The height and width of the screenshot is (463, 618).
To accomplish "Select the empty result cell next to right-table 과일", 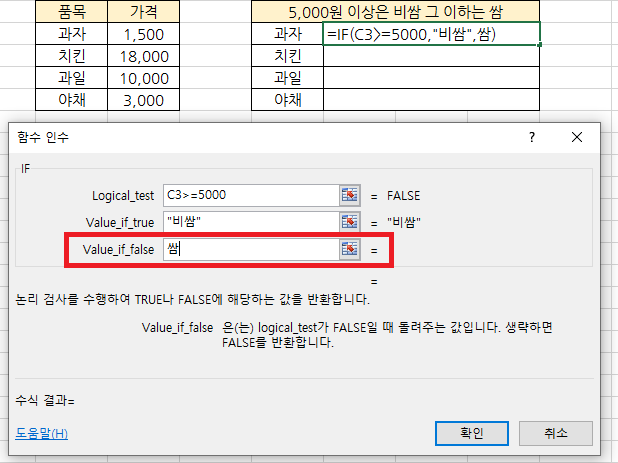I will tap(431, 78).
